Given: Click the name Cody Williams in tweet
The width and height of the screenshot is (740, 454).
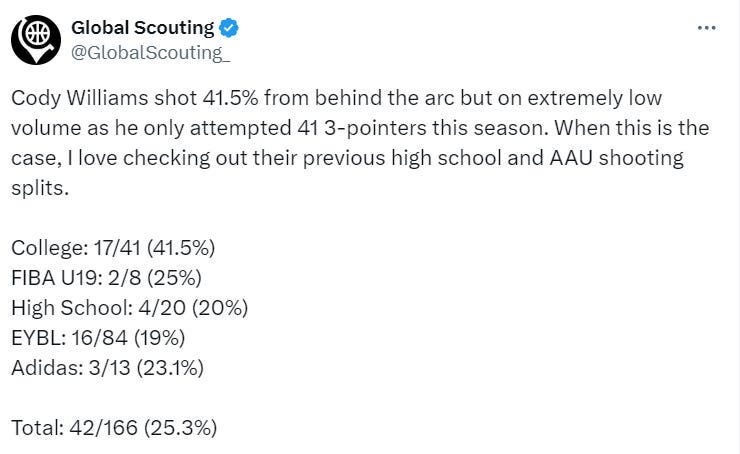Looking at the screenshot, I should pyautogui.click(x=79, y=98).
